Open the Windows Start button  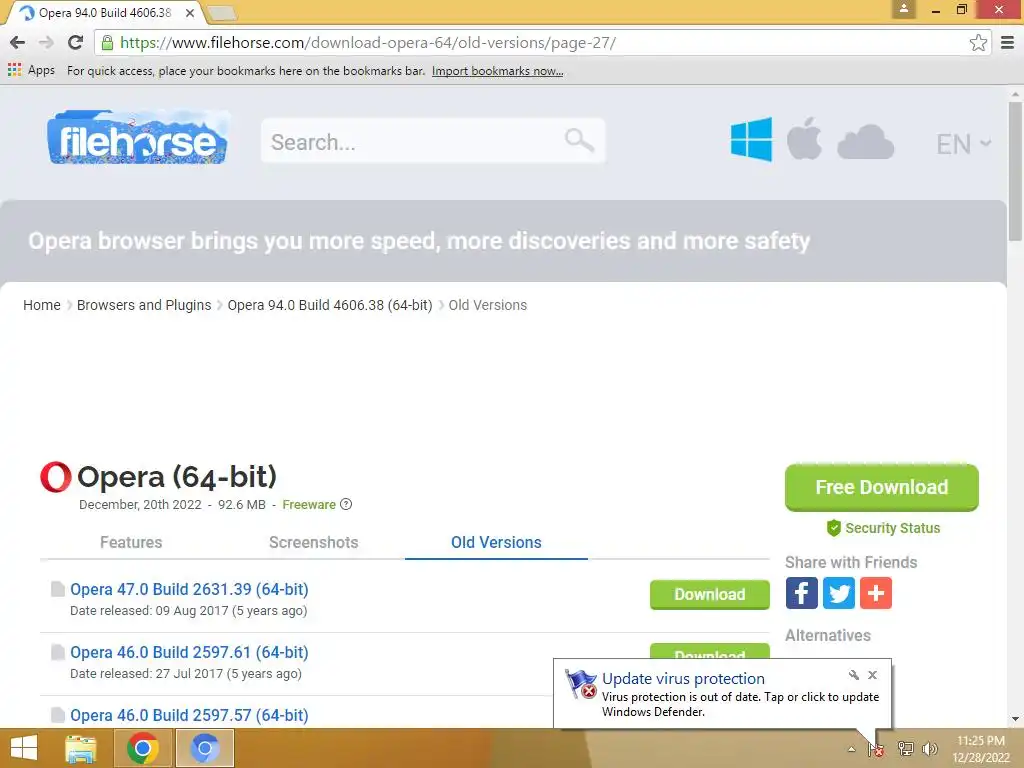click(24, 748)
